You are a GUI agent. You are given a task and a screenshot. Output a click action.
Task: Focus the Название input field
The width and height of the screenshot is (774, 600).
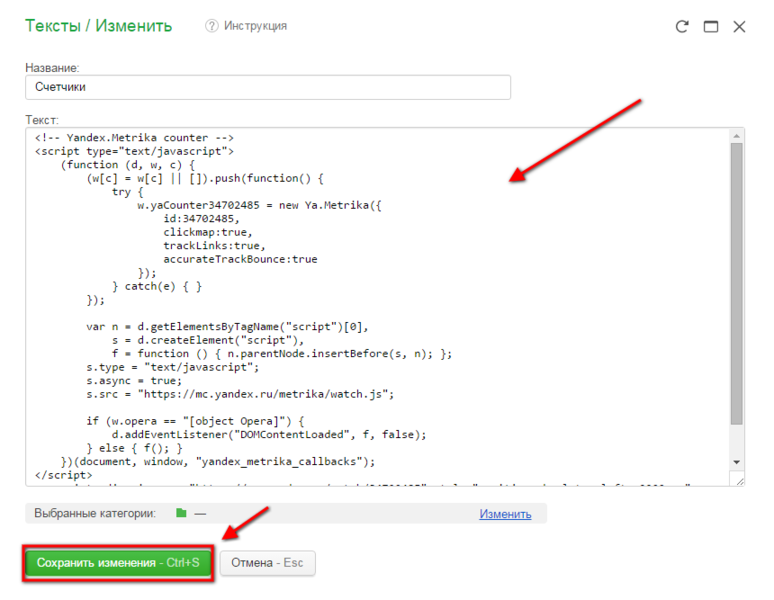pyautogui.click(x=268, y=87)
